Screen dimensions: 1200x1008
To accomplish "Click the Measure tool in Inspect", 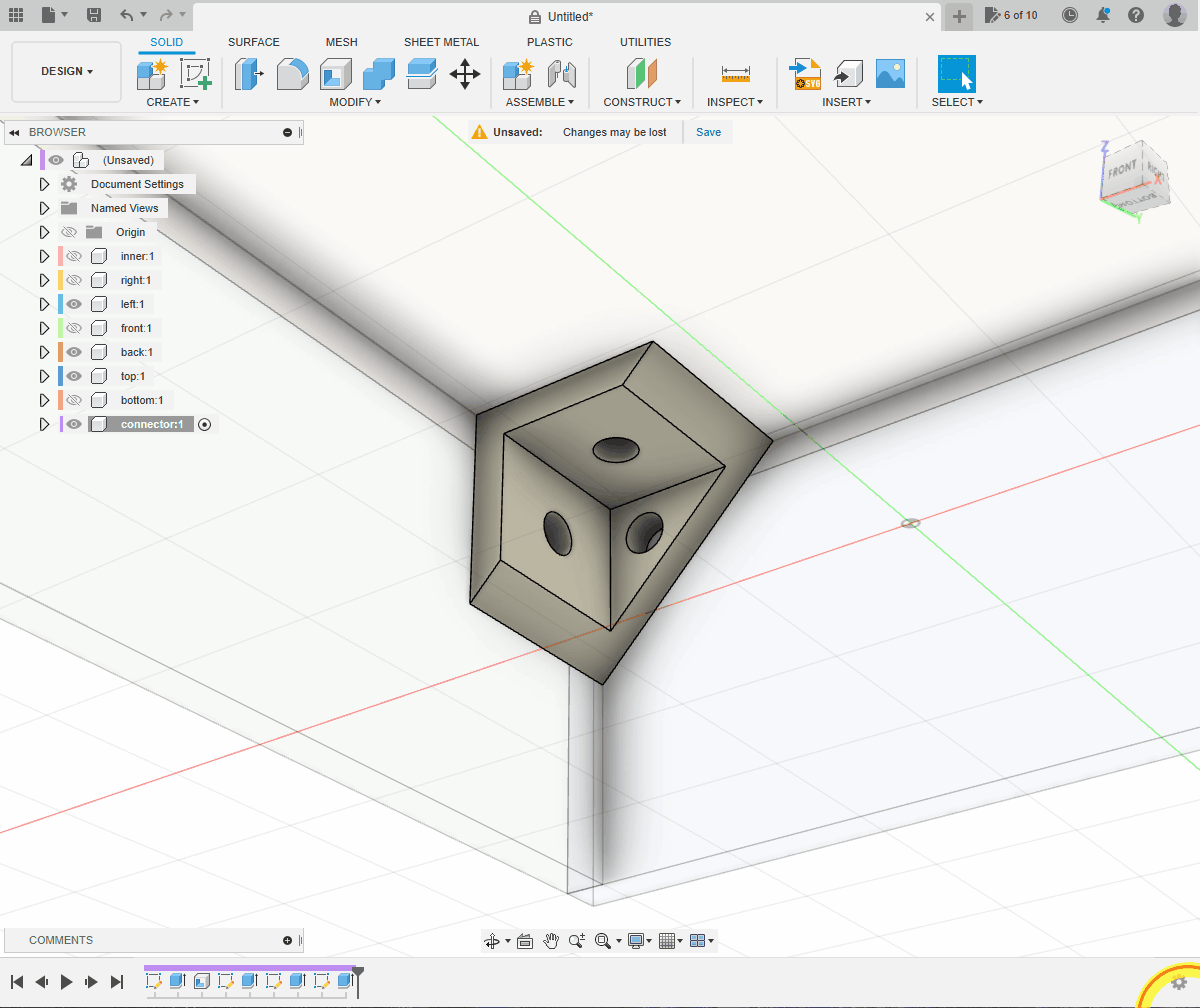I will pos(735,74).
